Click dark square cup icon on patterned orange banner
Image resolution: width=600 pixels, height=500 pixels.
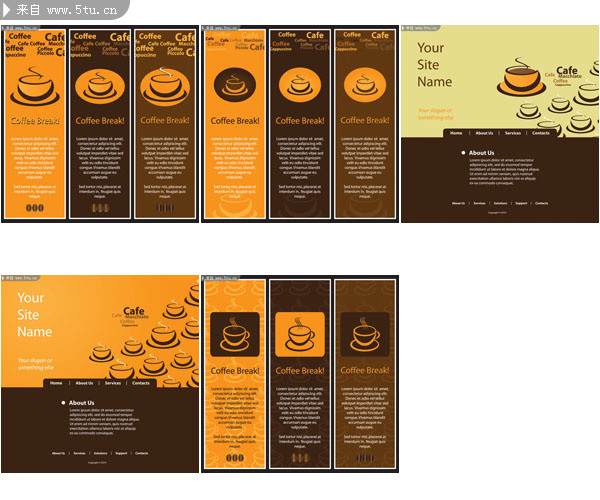coord(235,334)
